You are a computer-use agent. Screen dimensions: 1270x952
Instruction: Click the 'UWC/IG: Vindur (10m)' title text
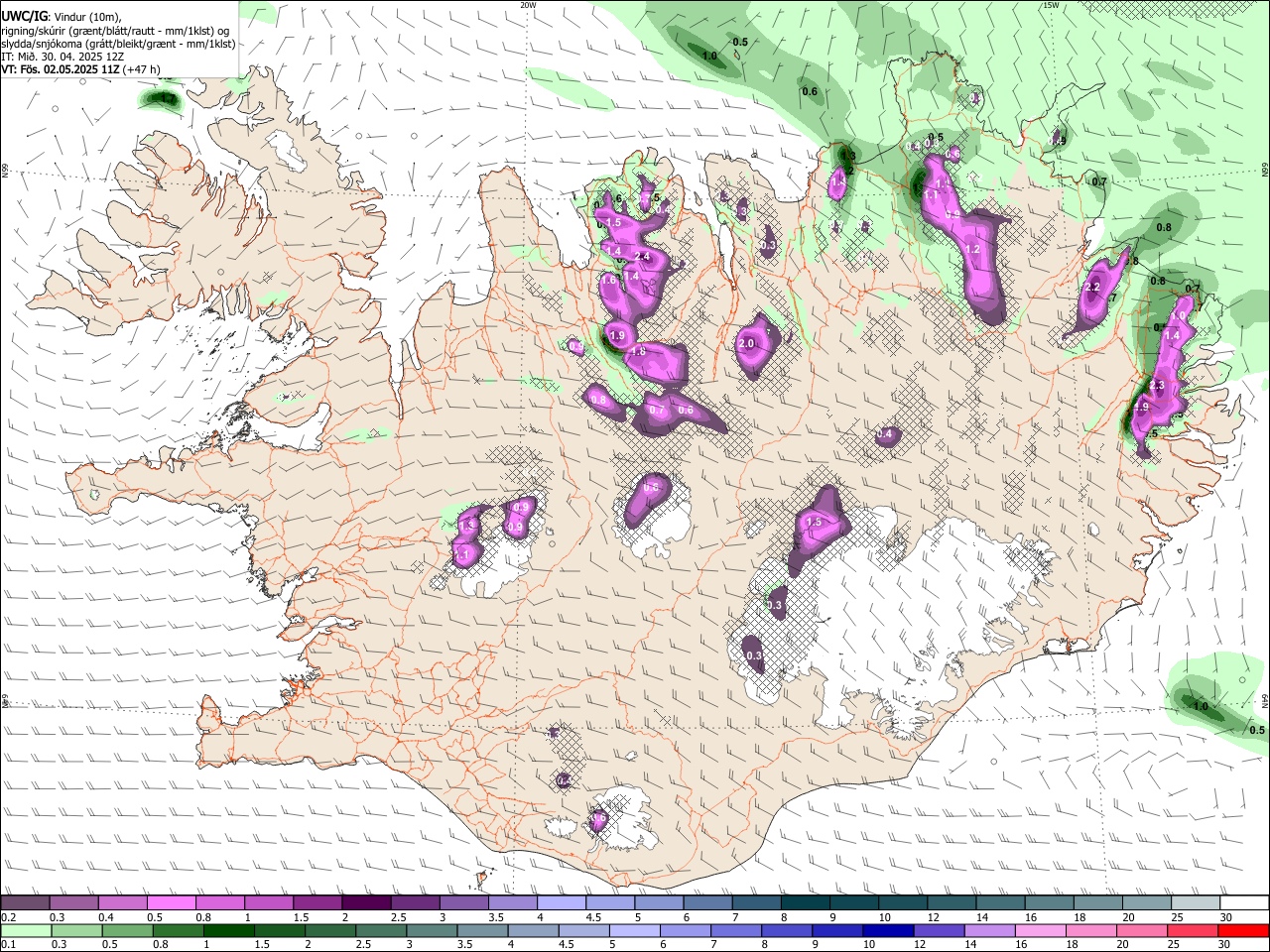pyautogui.click(x=61, y=17)
